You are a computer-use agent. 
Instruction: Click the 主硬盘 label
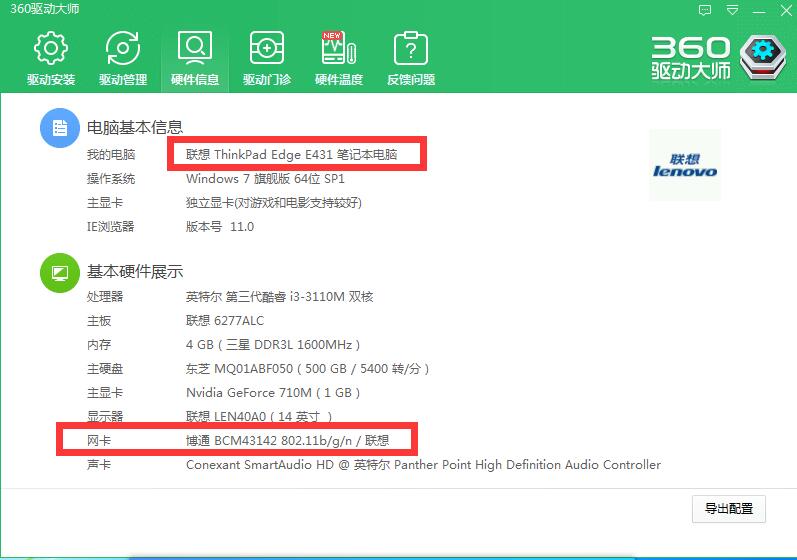[105, 368]
